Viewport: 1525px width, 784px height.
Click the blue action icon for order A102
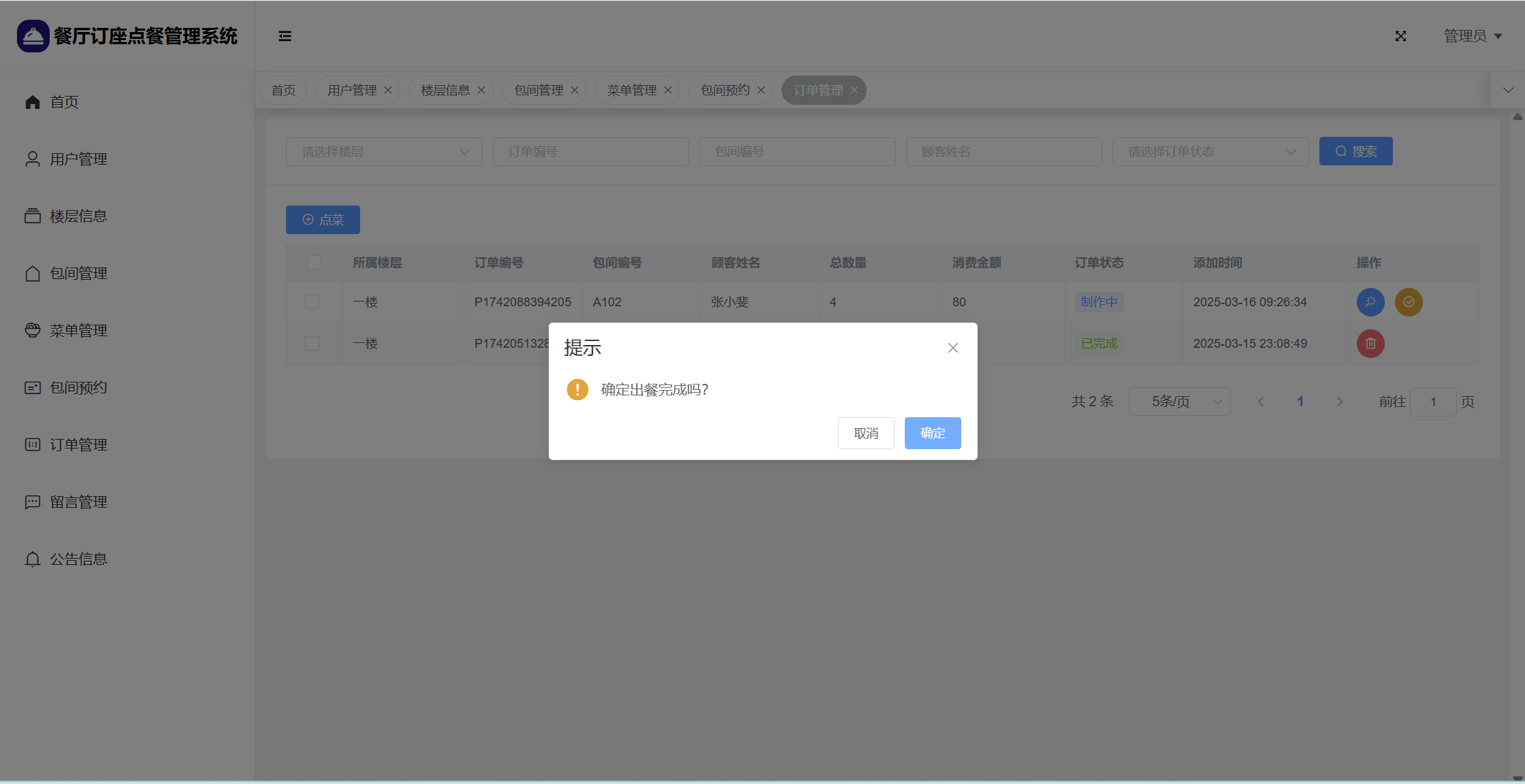(x=1370, y=302)
